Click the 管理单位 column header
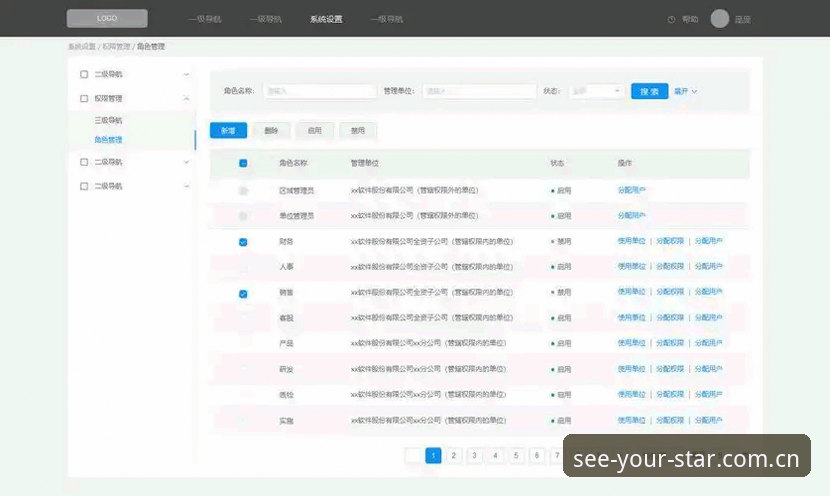Image resolution: width=830 pixels, height=496 pixels. pyautogui.click(x=365, y=163)
